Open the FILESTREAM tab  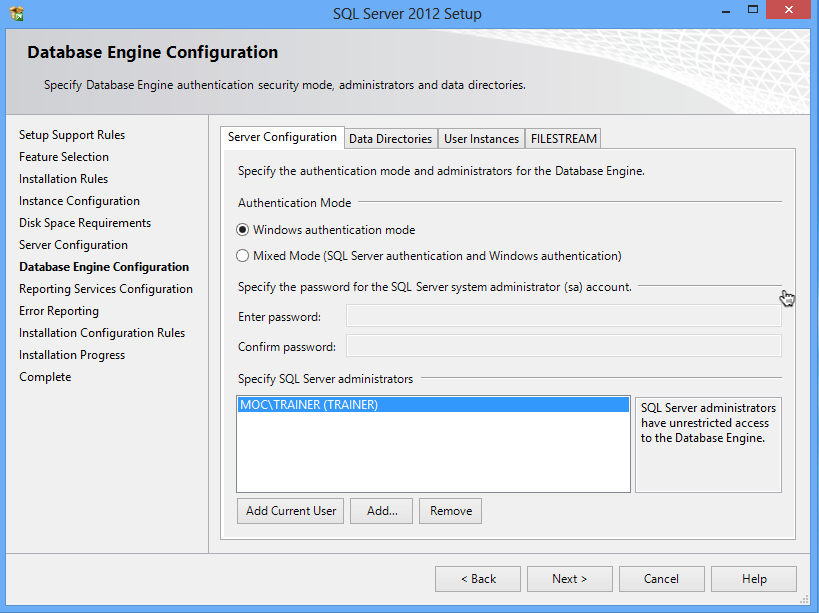(x=564, y=139)
